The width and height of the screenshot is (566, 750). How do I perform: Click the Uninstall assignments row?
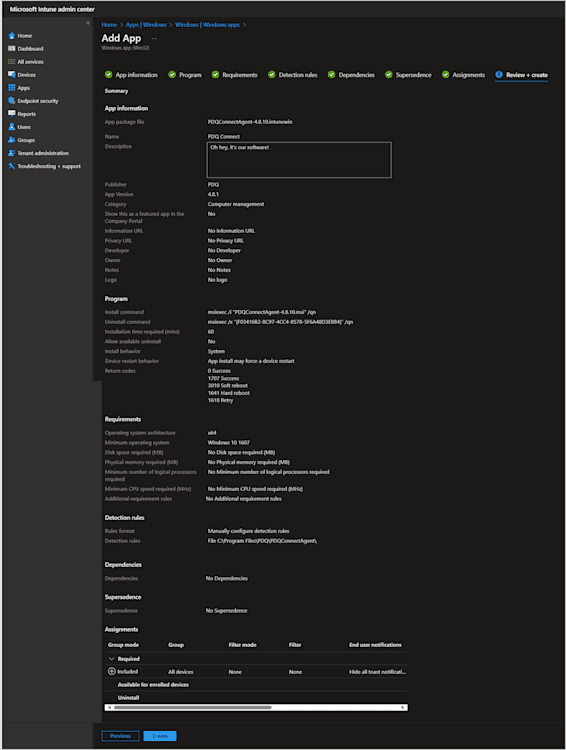click(x=128, y=697)
